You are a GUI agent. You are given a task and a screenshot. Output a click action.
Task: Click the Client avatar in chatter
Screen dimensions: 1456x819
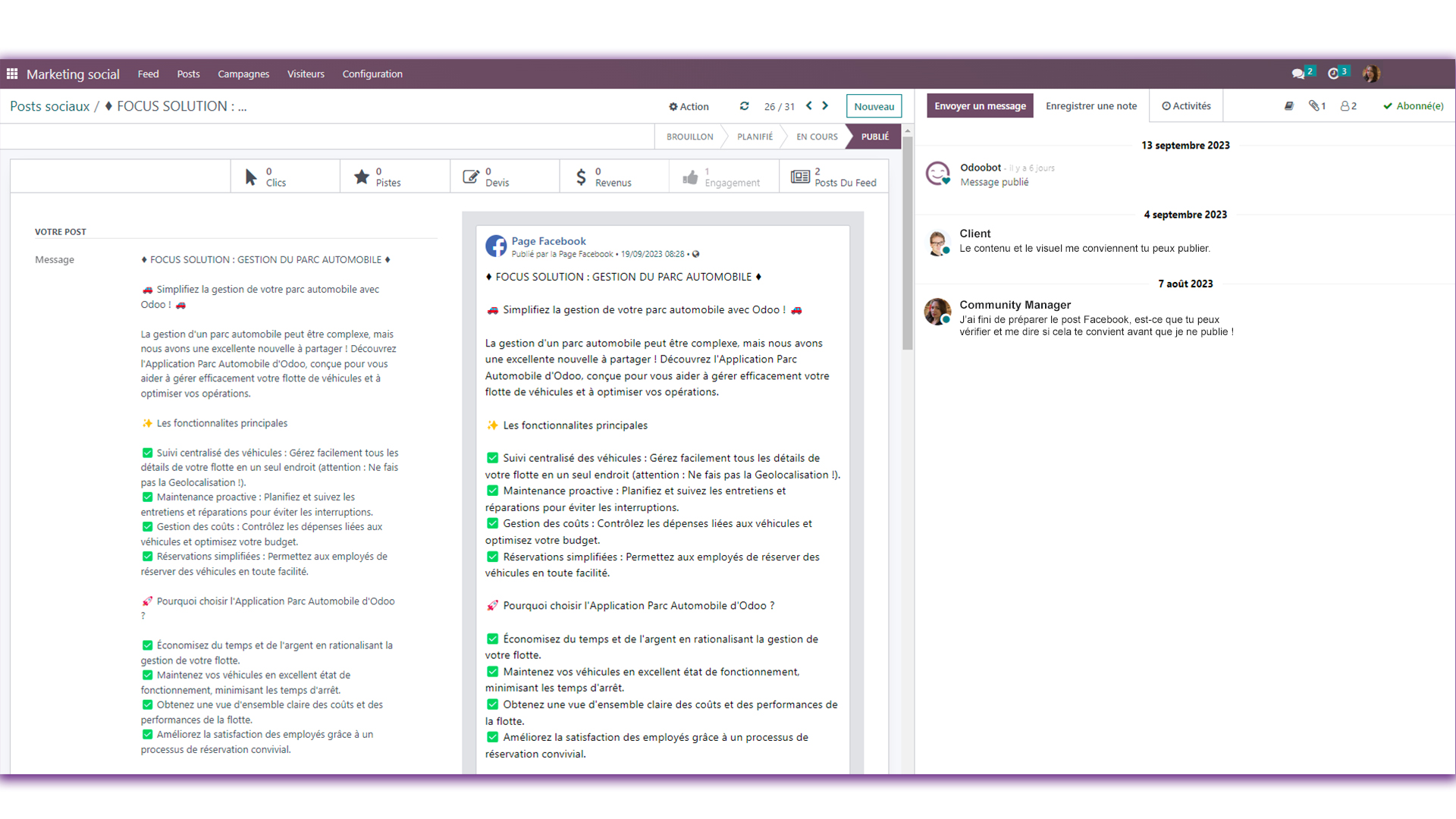[938, 243]
